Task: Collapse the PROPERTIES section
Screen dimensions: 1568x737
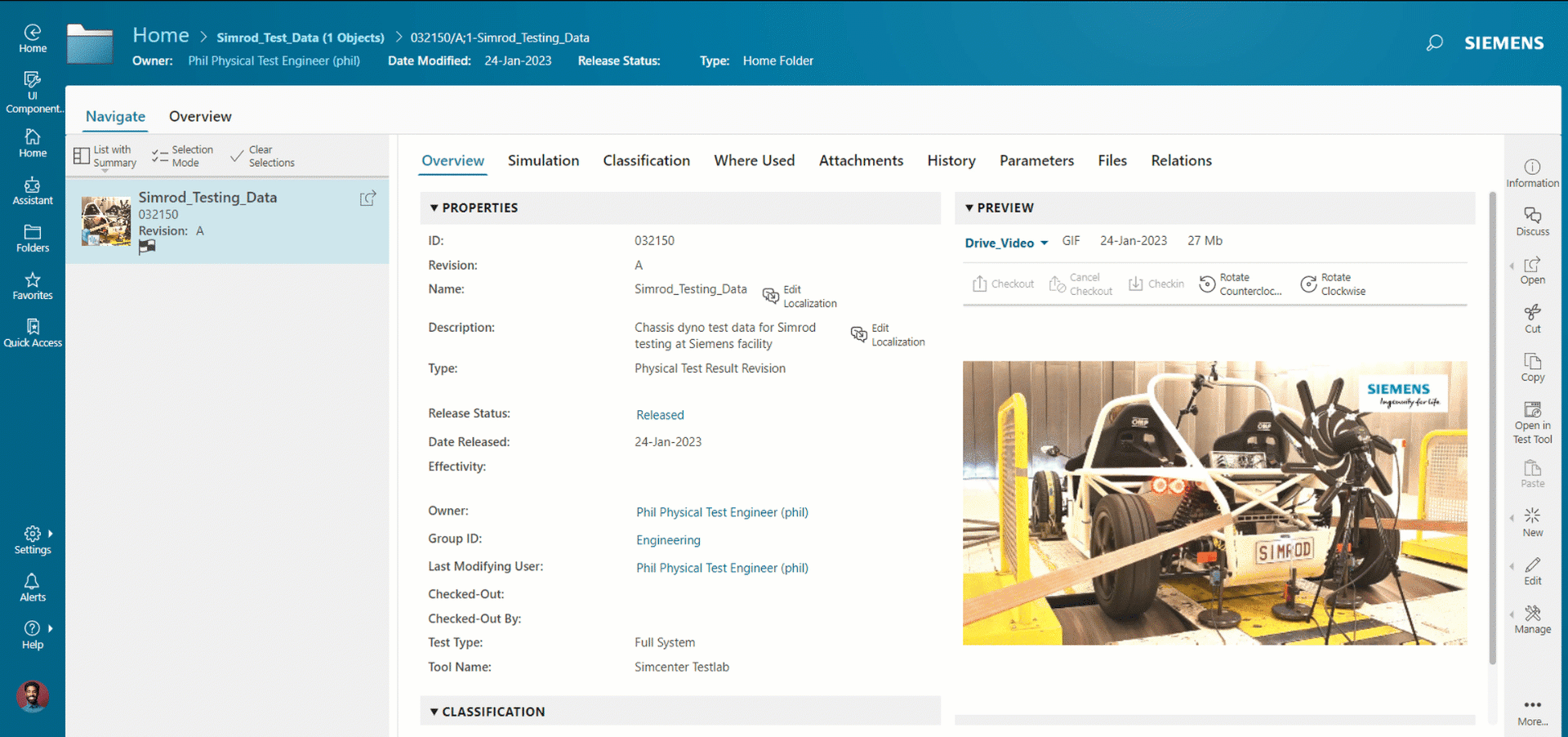Action: coord(434,208)
